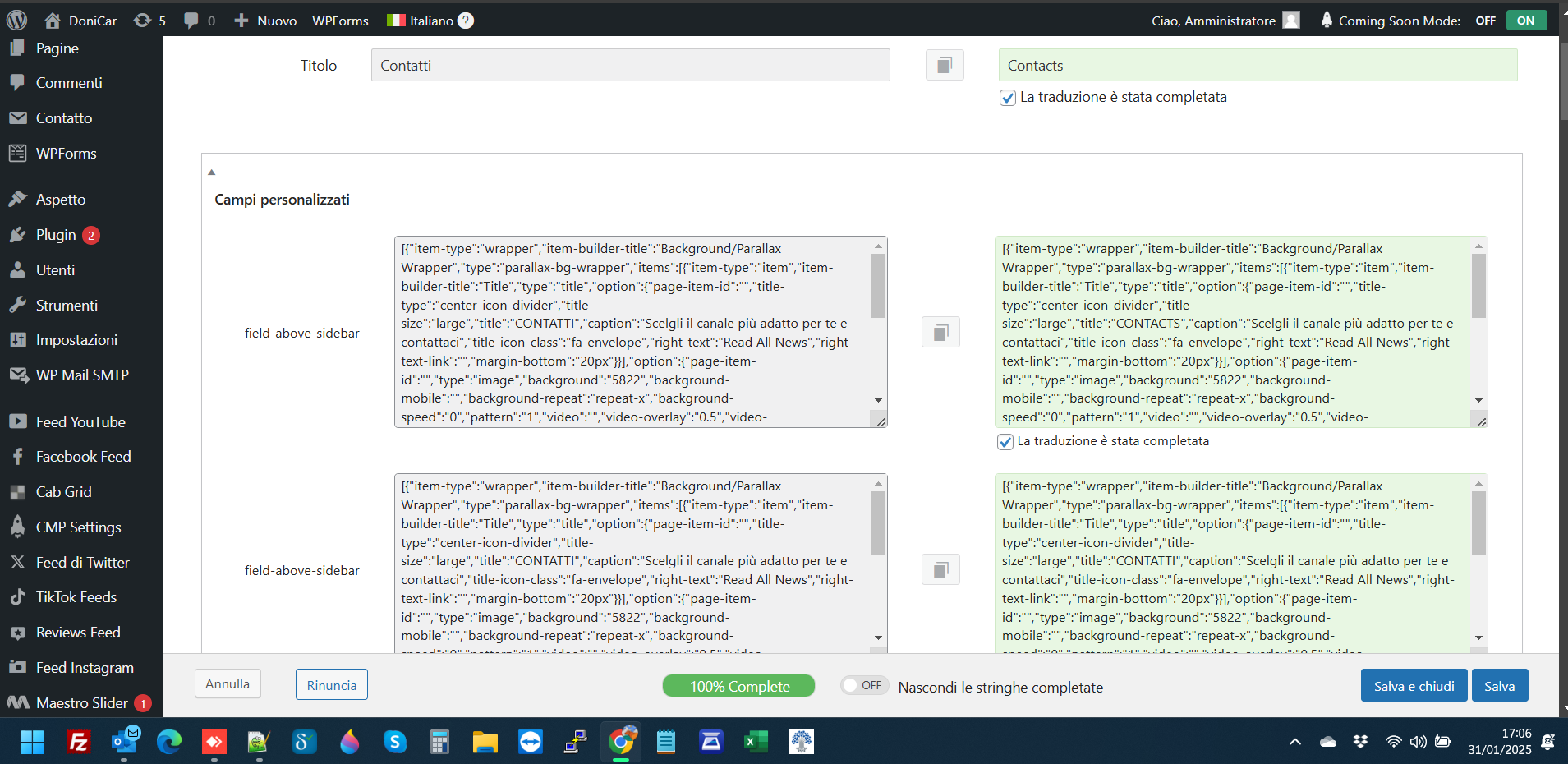Open Italiano language switcher
The width and height of the screenshot is (1568, 764).
(x=421, y=21)
